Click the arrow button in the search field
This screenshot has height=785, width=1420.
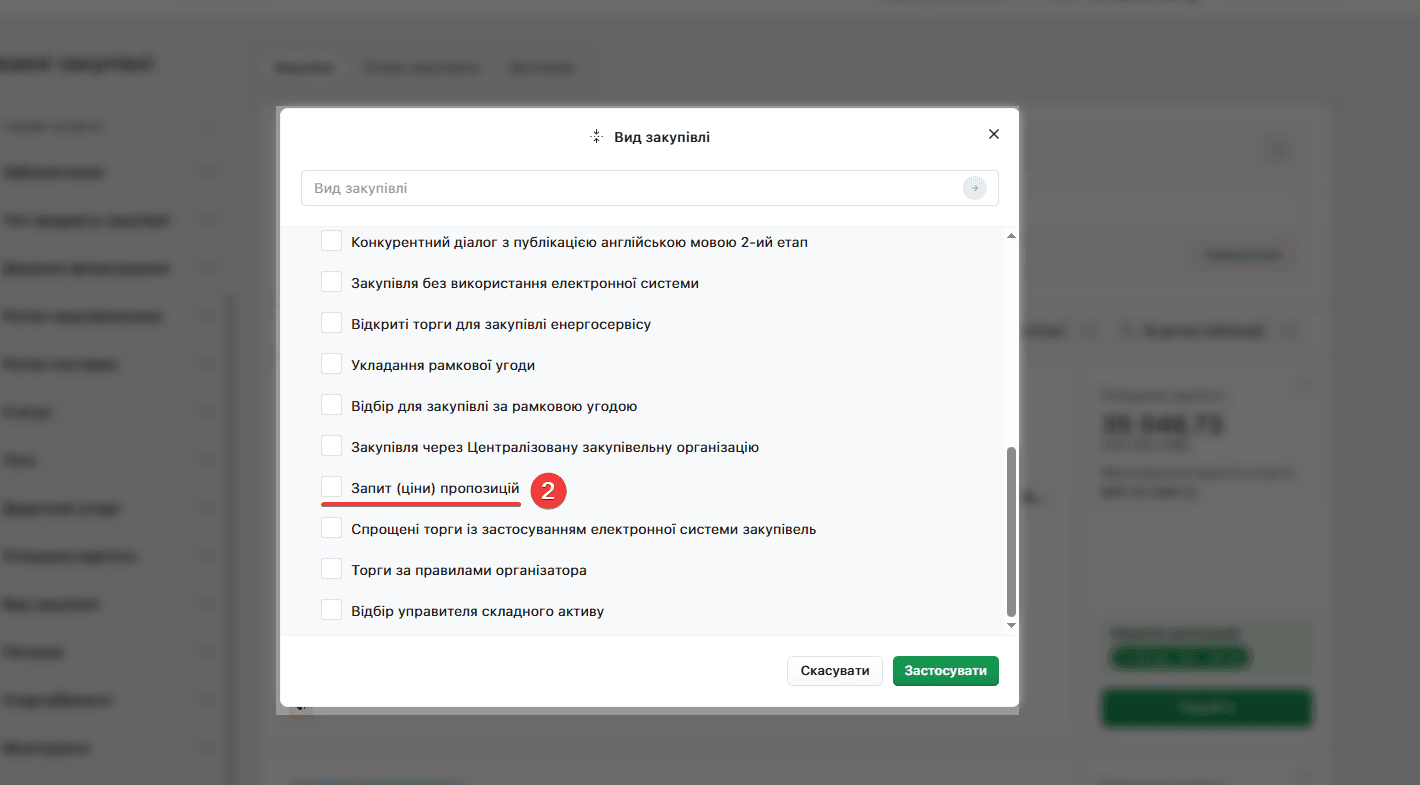(975, 188)
